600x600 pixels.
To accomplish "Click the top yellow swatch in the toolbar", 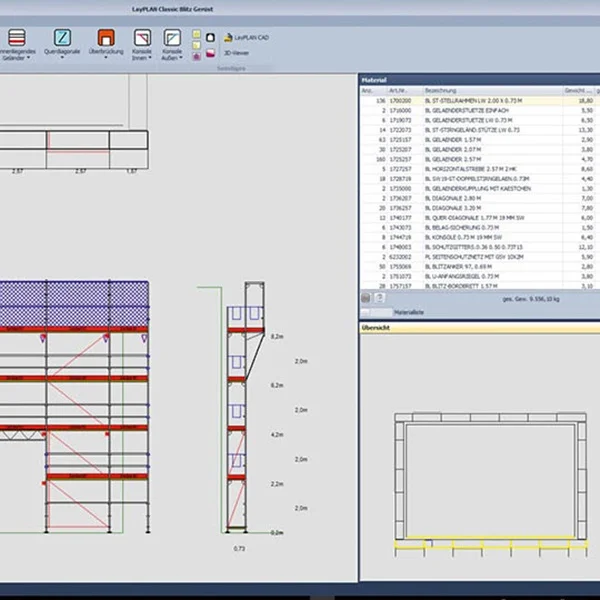I will [196, 35].
